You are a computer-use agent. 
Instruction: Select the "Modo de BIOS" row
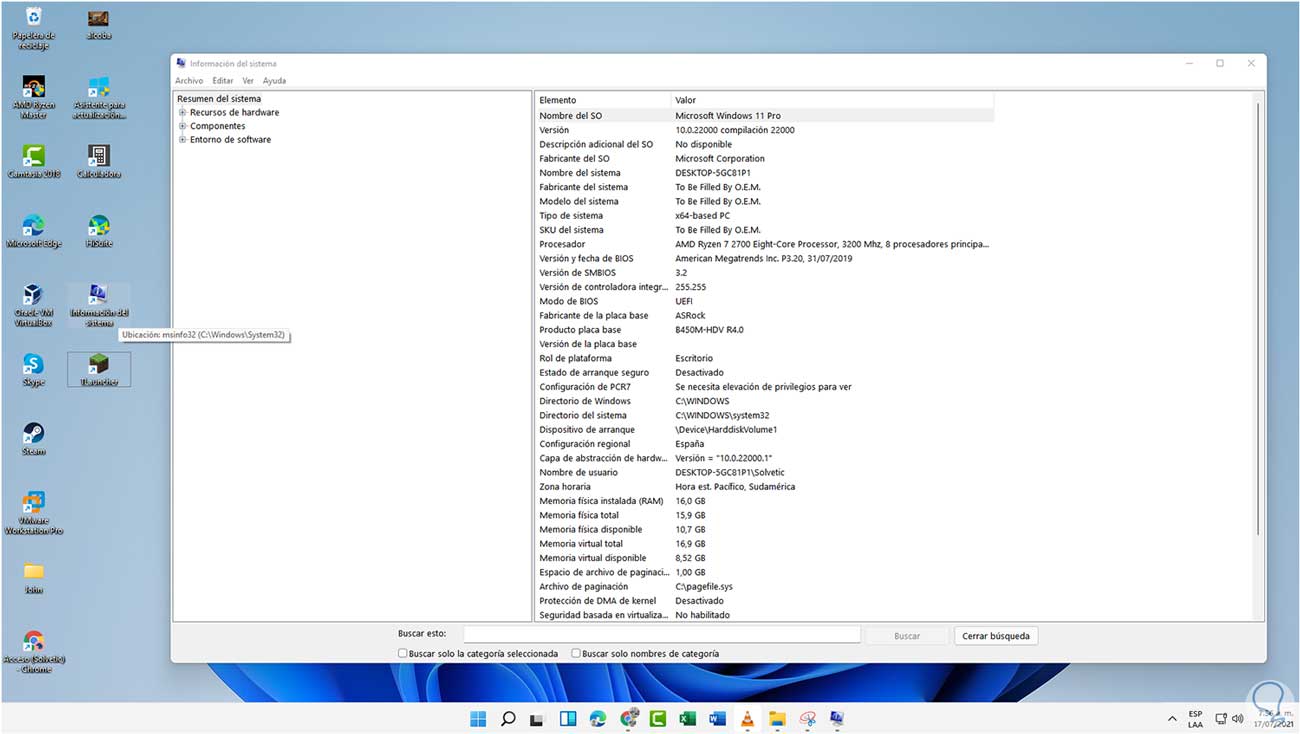pyautogui.click(x=765, y=301)
